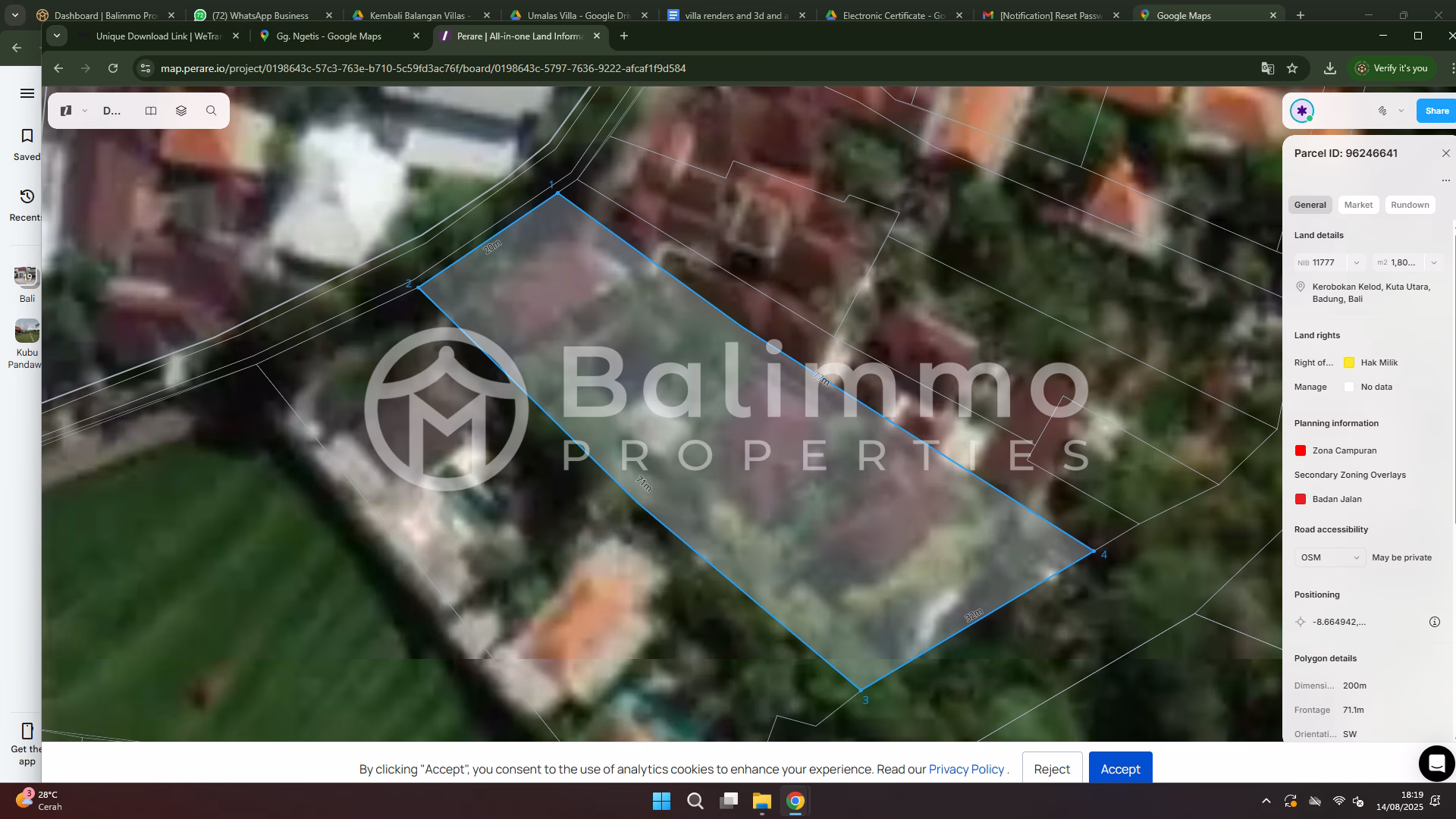Open the book-shaped library icon
Viewport: 1456px width, 819px height.
pyautogui.click(x=151, y=111)
